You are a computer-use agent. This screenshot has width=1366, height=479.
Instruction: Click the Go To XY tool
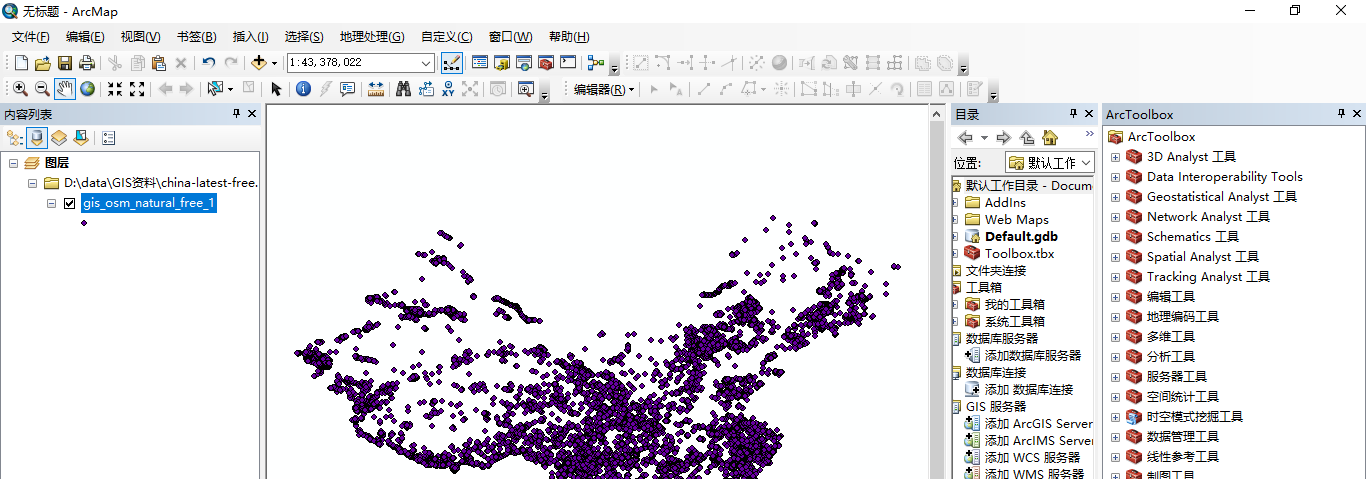pyautogui.click(x=448, y=89)
